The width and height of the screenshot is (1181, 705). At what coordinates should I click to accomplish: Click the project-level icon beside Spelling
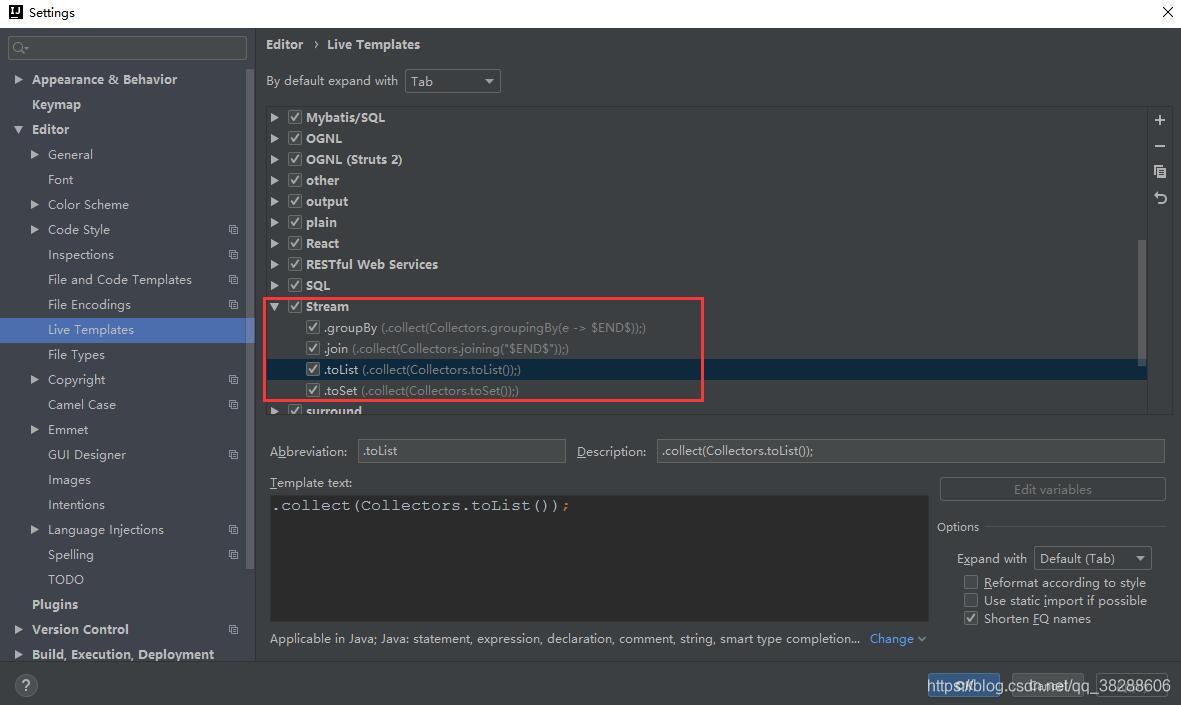pos(233,554)
